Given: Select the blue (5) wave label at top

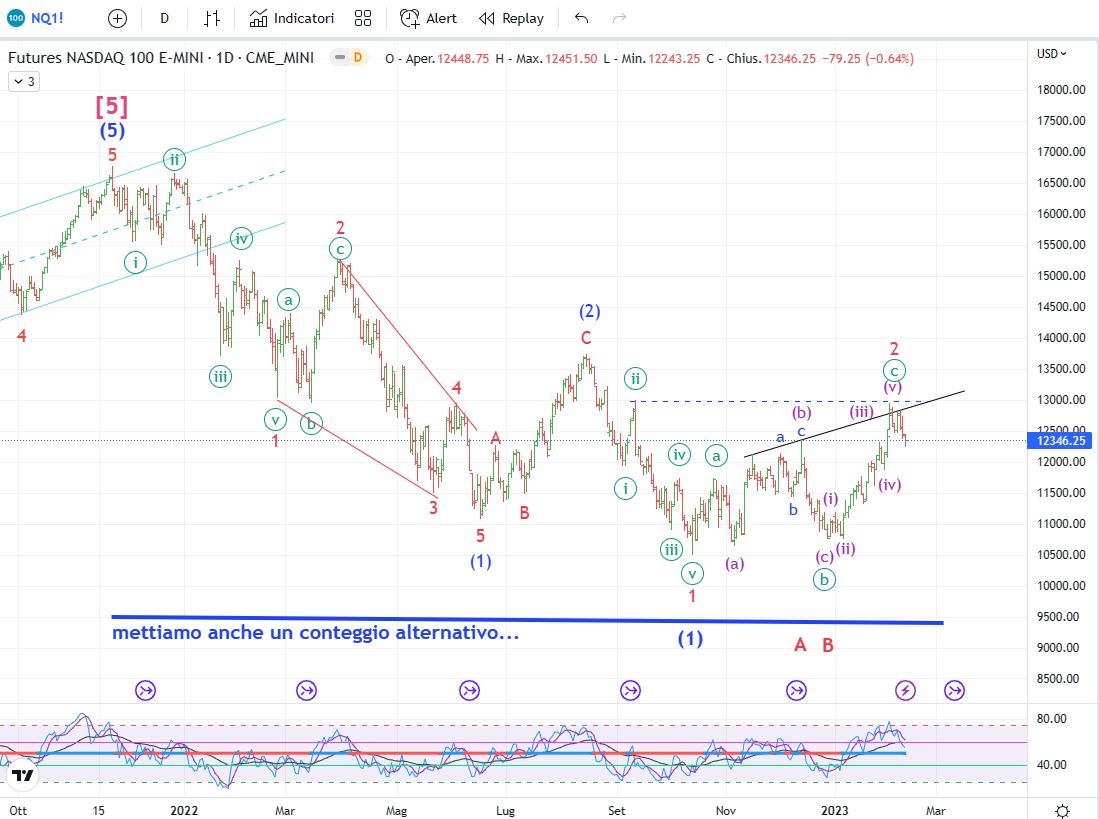Looking at the screenshot, I should pyautogui.click(x=112, y=130).
